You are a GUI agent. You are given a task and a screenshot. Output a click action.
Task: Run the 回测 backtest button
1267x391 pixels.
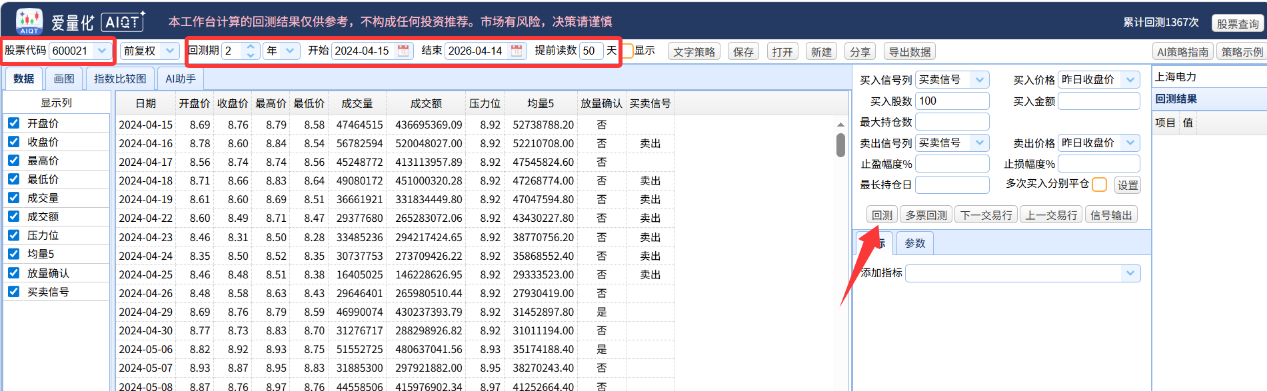coord(881,214)
